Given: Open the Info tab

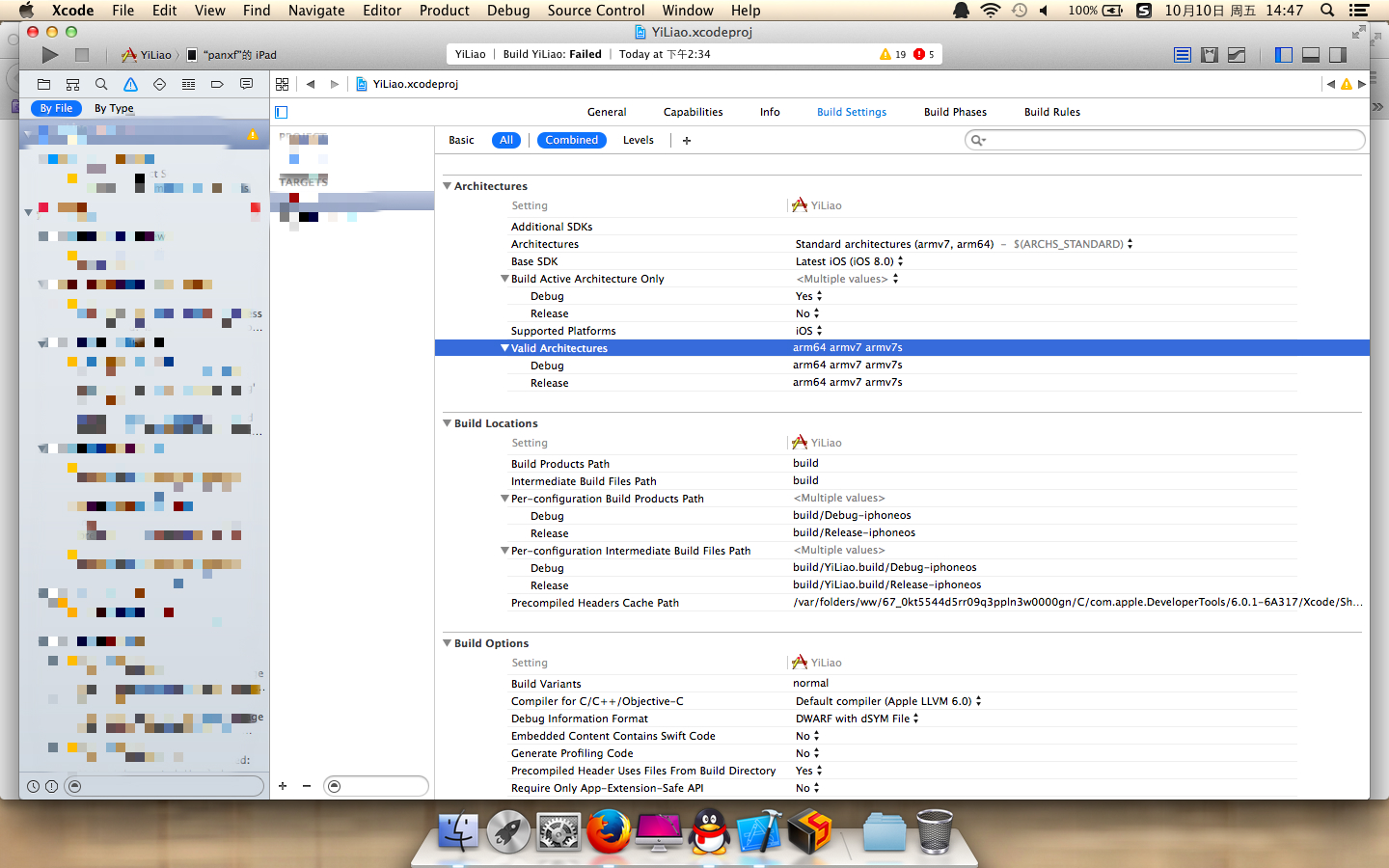Looking at the screenshot, I should tap(770, 112).
